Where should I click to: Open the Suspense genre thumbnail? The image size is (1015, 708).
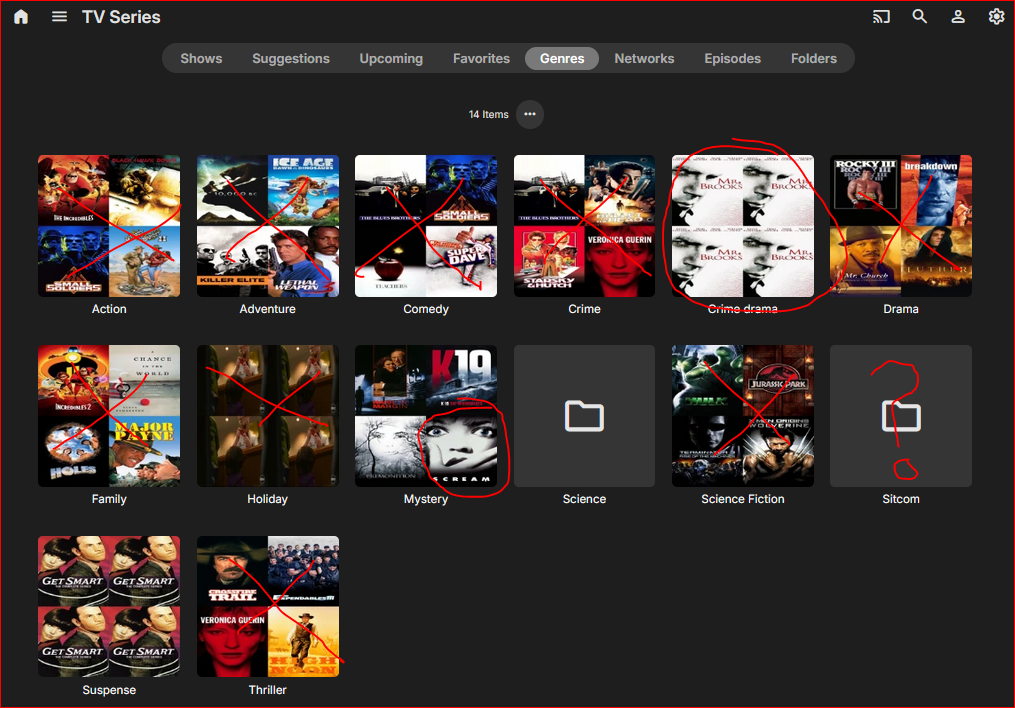[x=109, y=606]
